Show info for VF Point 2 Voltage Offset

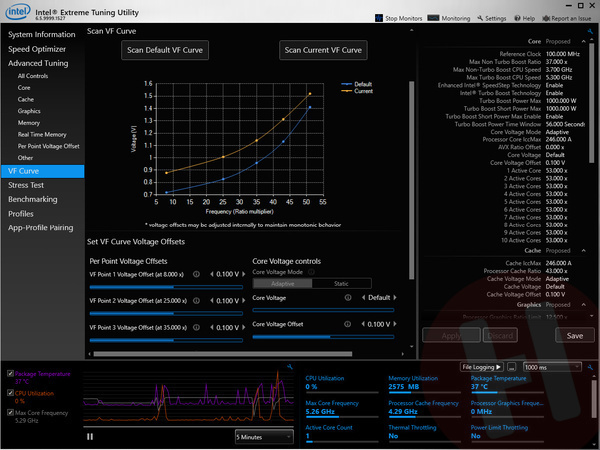(196, 301)
